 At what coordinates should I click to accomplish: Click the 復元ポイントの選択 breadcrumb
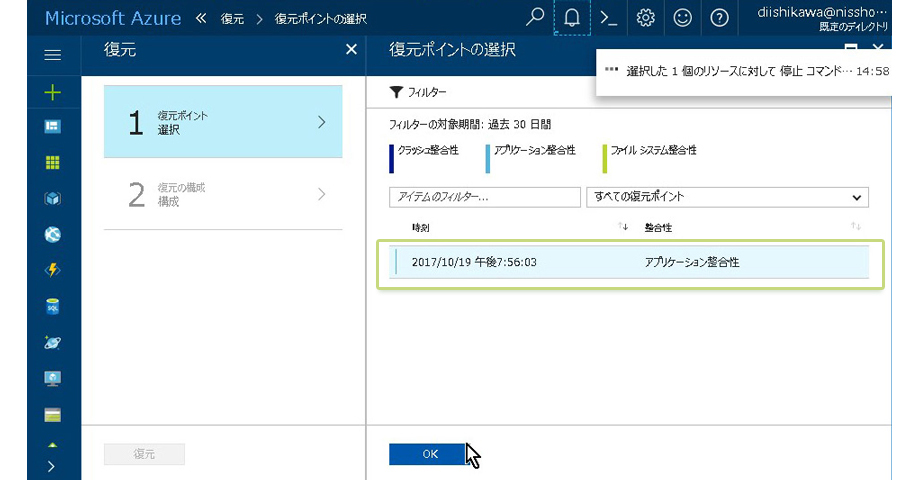point(321,19)
